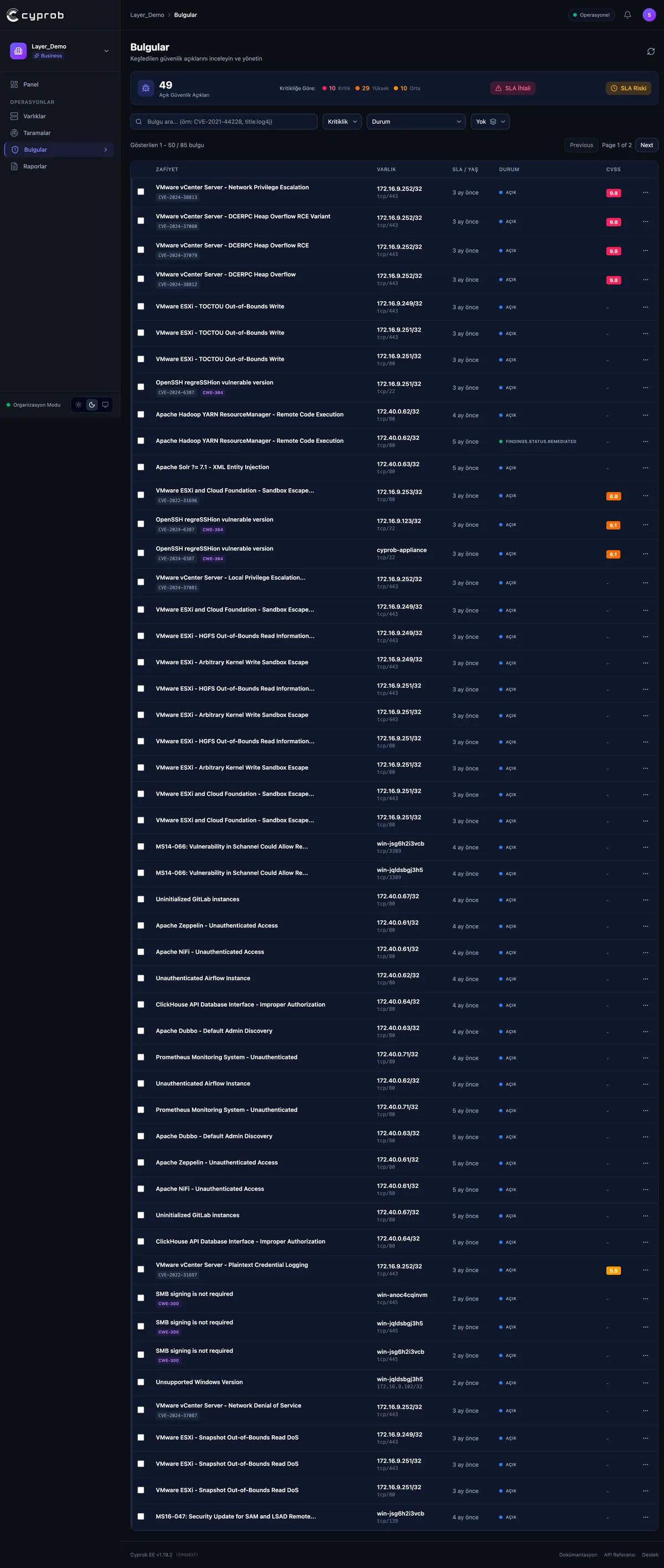
Task: Click Apache NiFi finding with 4 ay önce
Action: click(210, 951)
